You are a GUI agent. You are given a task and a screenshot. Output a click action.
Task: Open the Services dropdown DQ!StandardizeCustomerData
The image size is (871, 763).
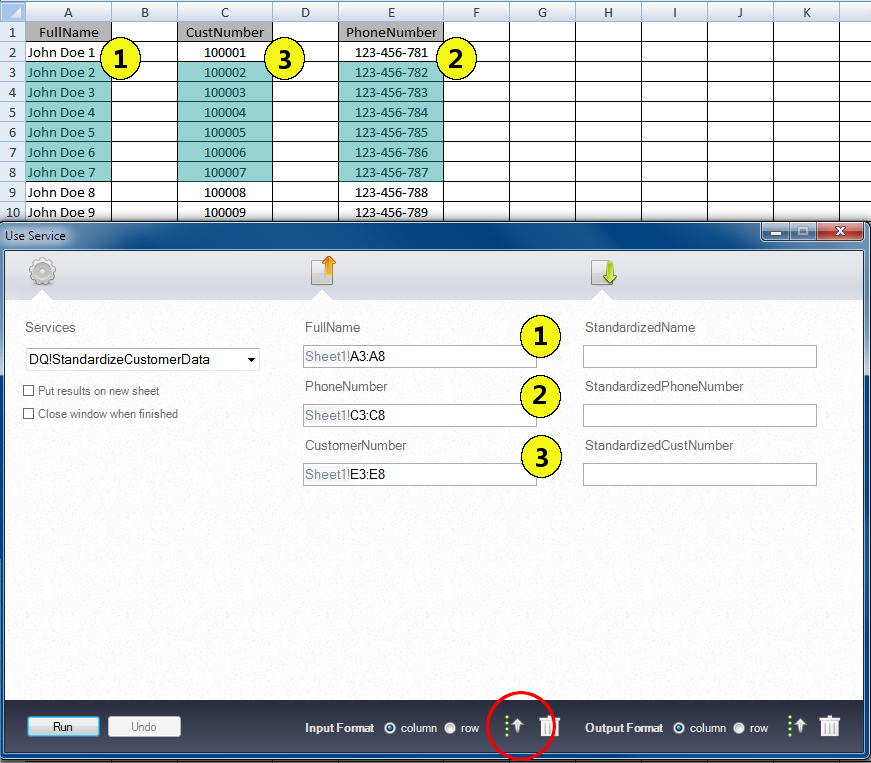(142, 359)
